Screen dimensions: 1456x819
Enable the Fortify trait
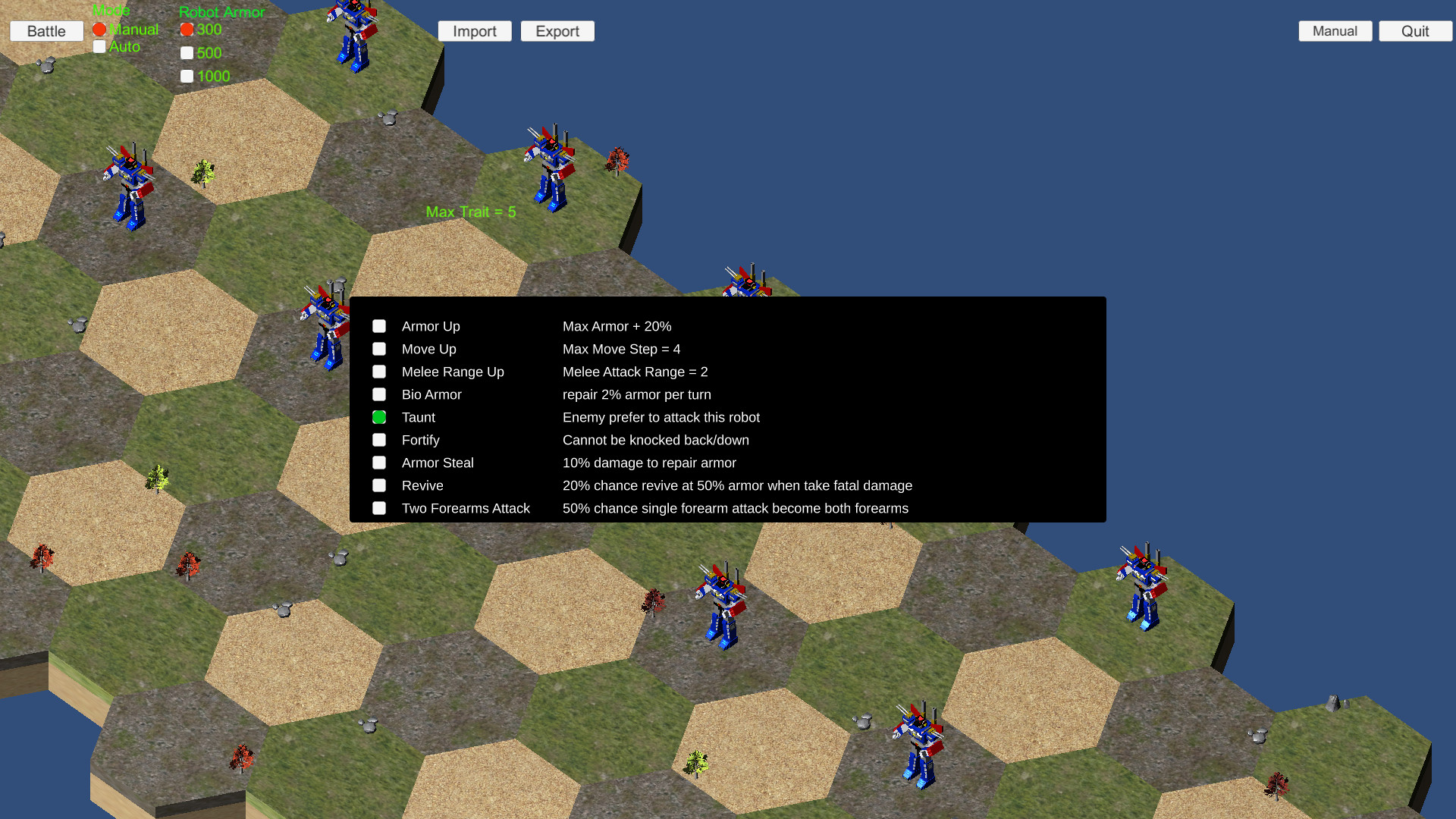tap(378, 439)
